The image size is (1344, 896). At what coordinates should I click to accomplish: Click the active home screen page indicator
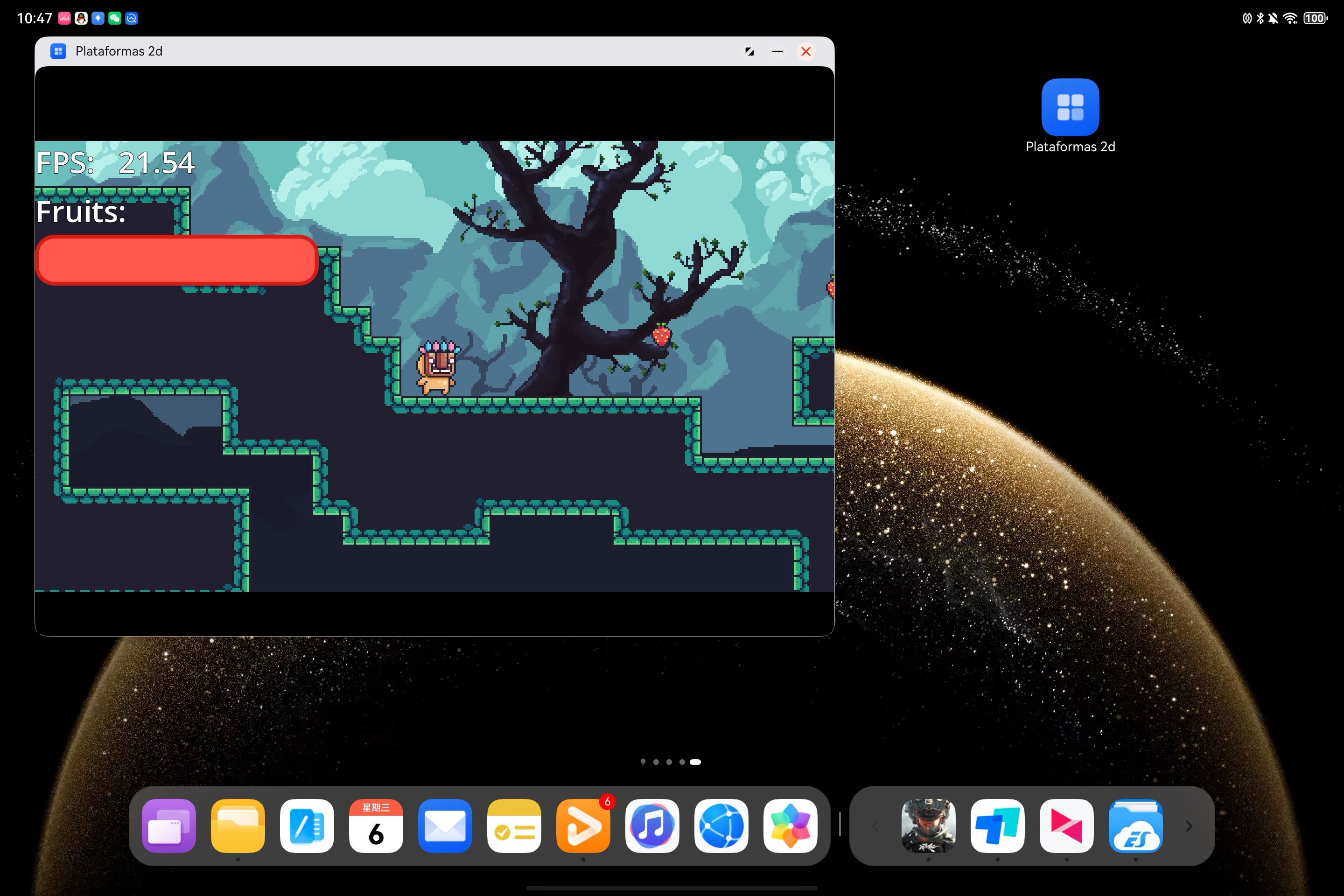695,762
